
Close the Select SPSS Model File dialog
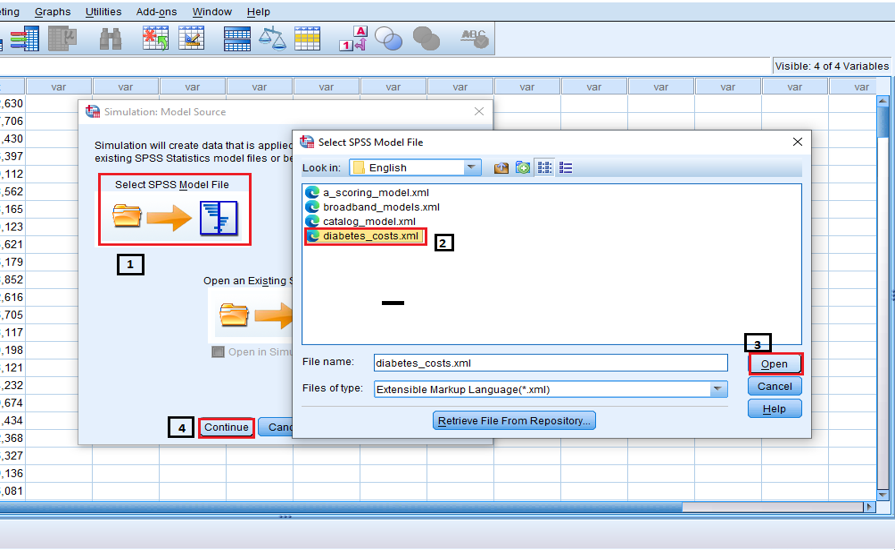pos(798,142)
